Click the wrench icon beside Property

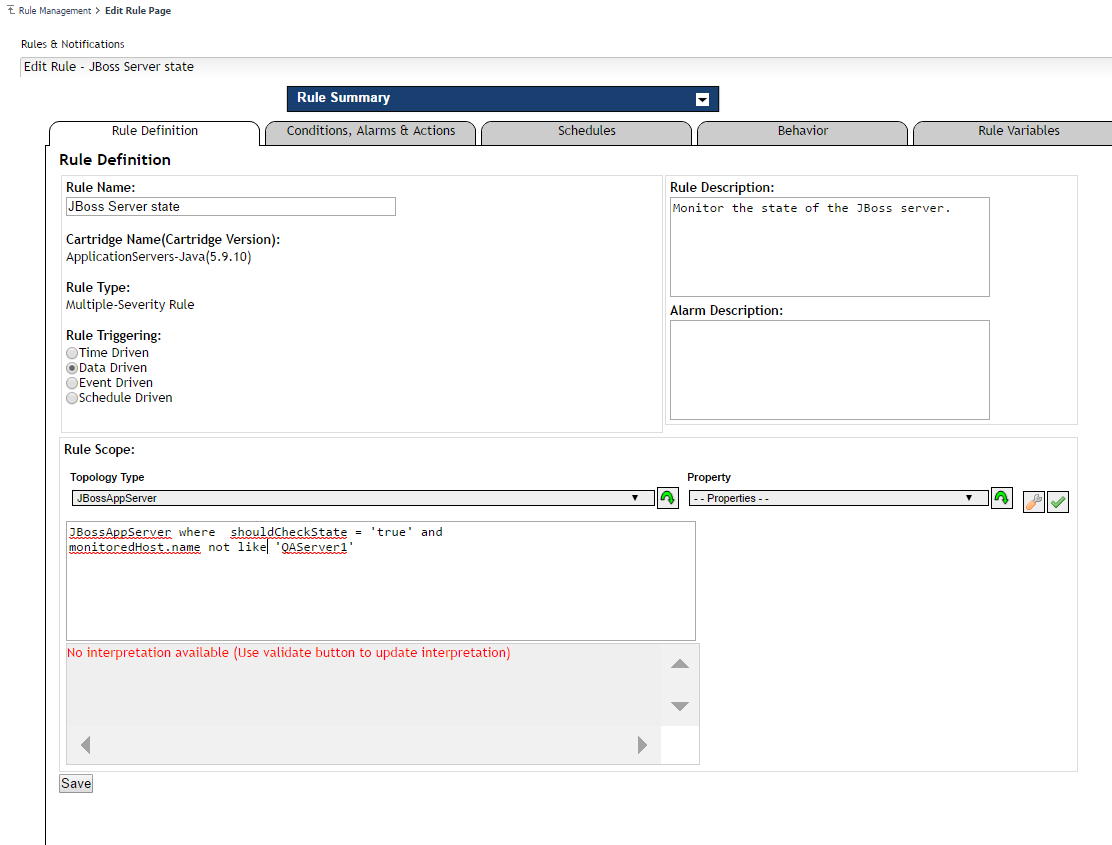tap(1033, 502)
